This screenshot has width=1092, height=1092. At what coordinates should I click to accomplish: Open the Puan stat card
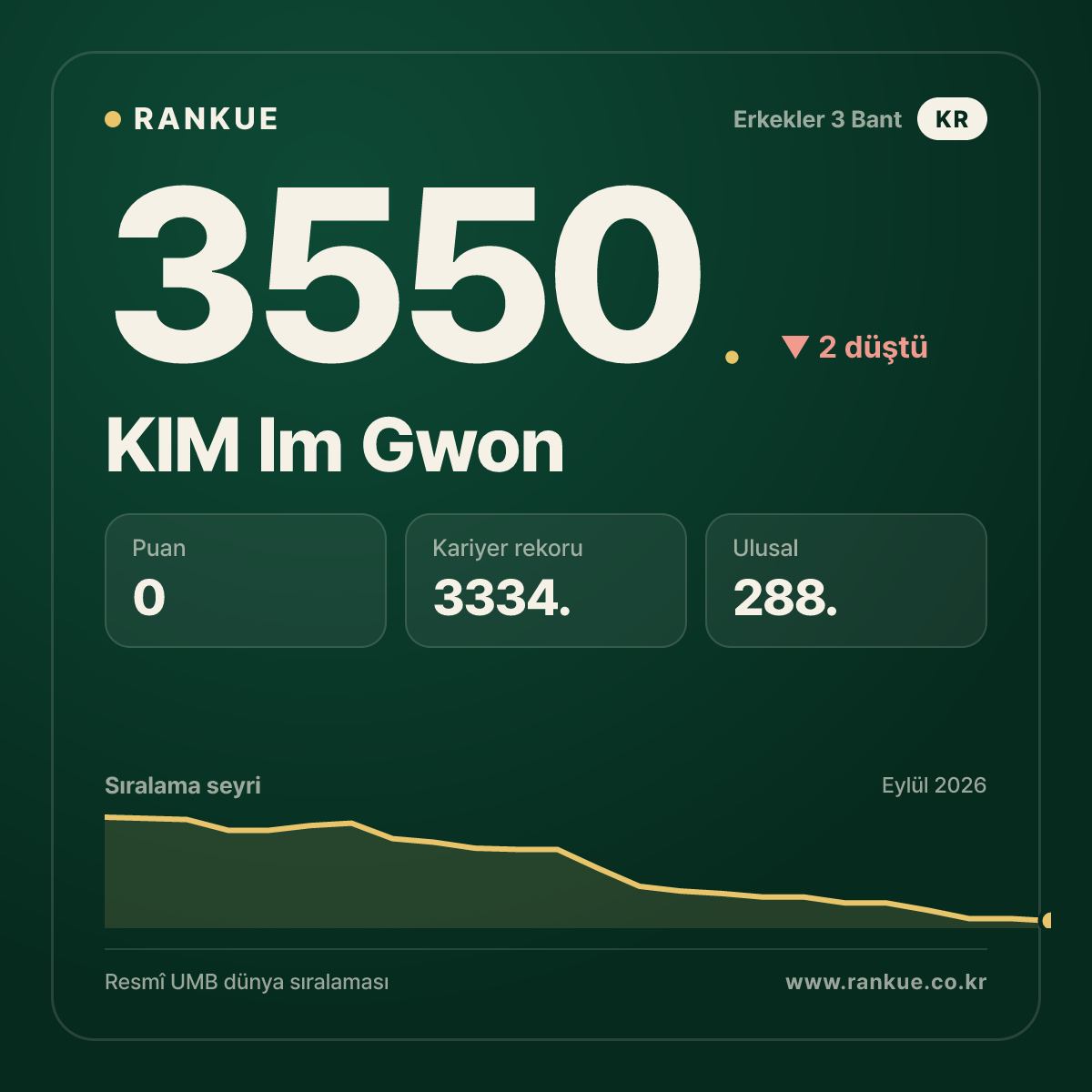click(x=246, y=581)
